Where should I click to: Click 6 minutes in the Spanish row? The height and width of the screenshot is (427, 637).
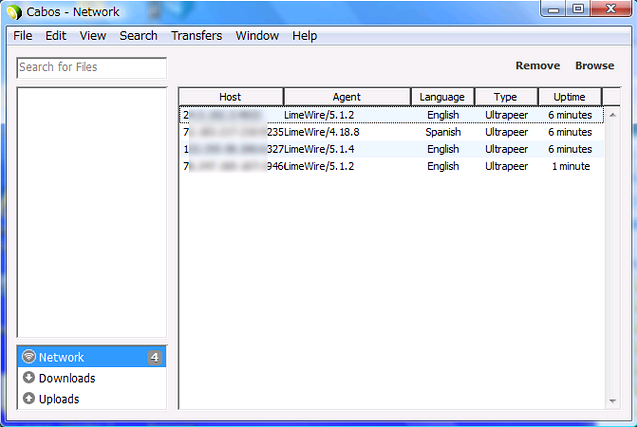pos(570,132)
